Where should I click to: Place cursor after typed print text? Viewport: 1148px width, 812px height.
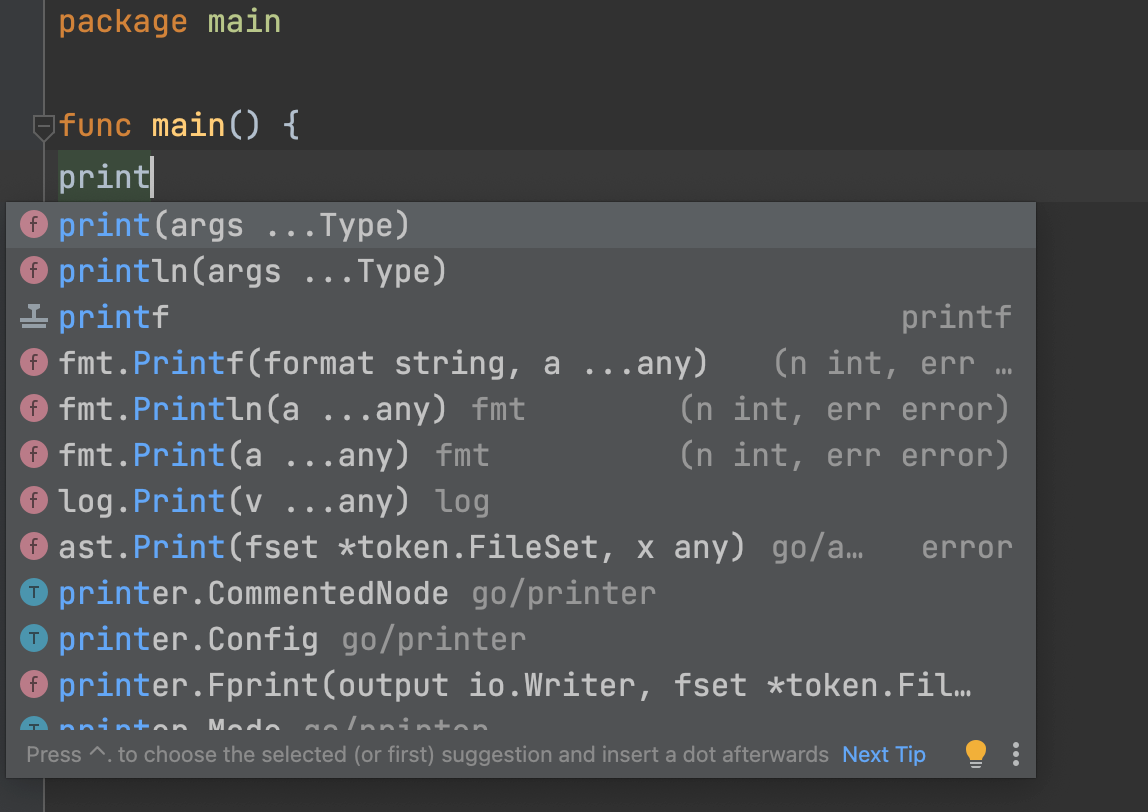[151, 178]
